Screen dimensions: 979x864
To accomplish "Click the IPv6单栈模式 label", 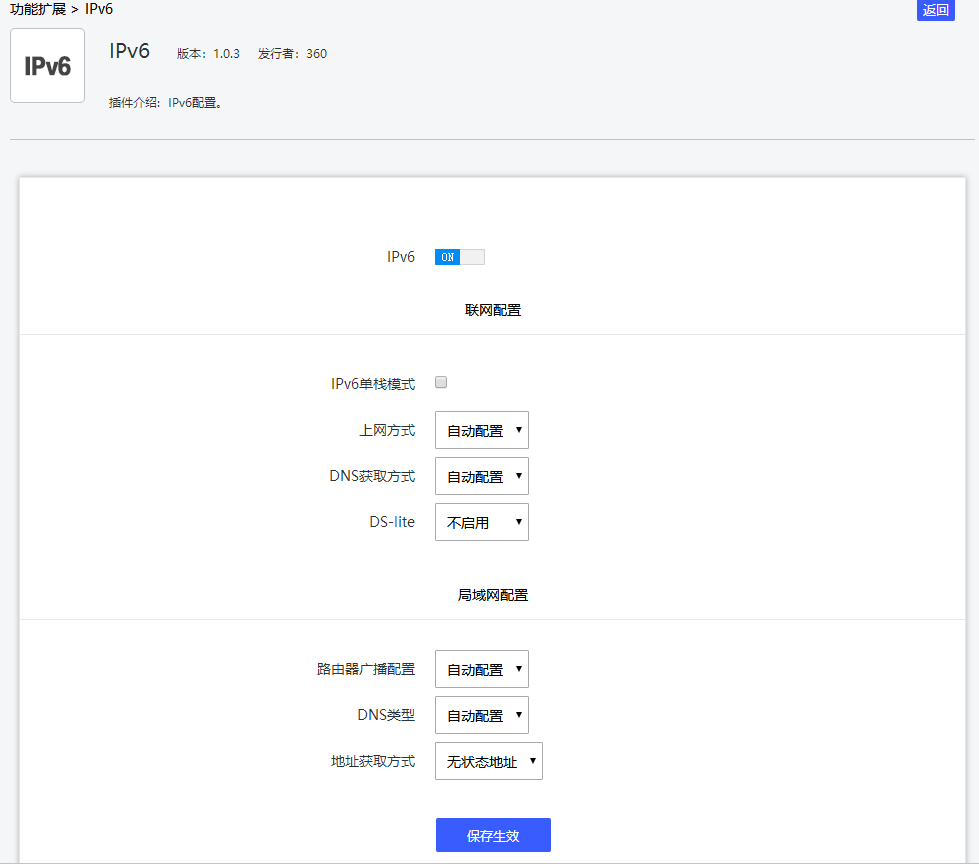I will (373, 384).
